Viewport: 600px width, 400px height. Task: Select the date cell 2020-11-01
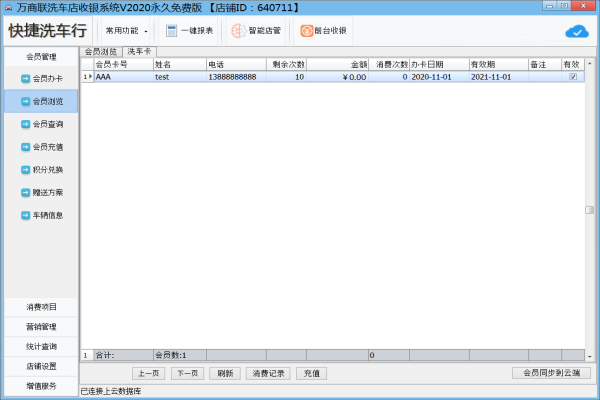440,77
